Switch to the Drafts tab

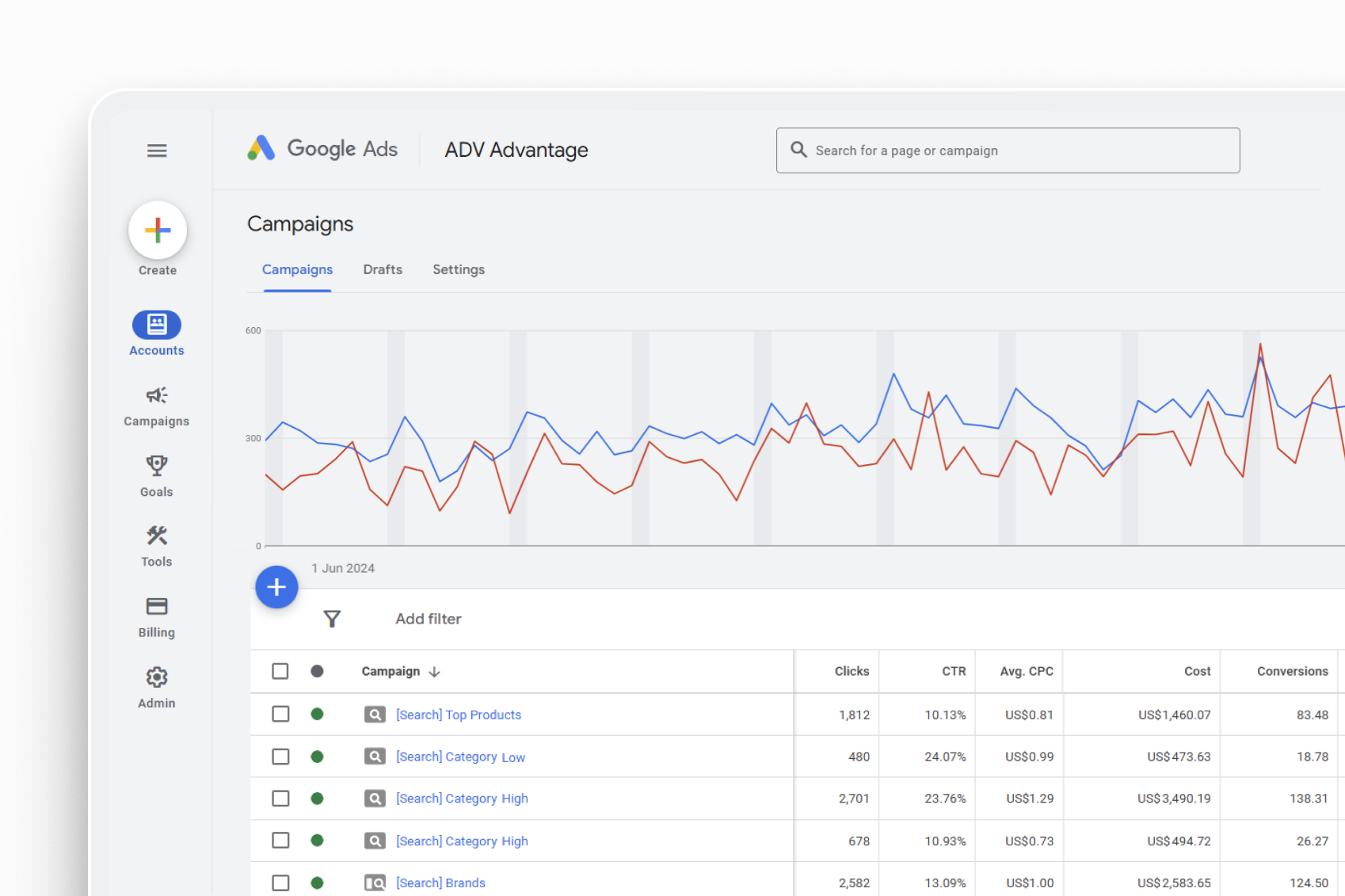(x=383, y=269)
